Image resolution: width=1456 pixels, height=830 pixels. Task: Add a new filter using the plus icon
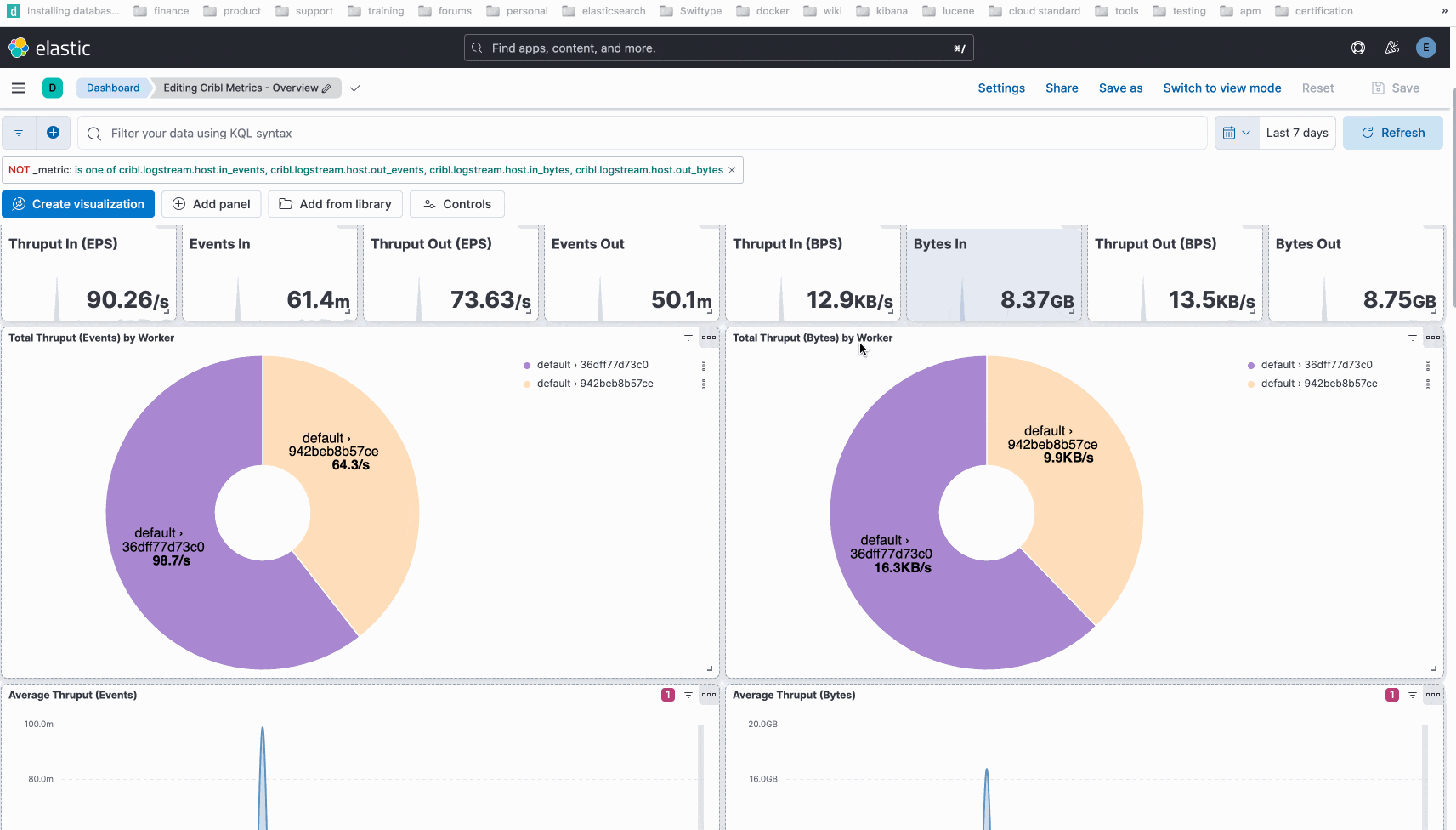tap(52, 132)
